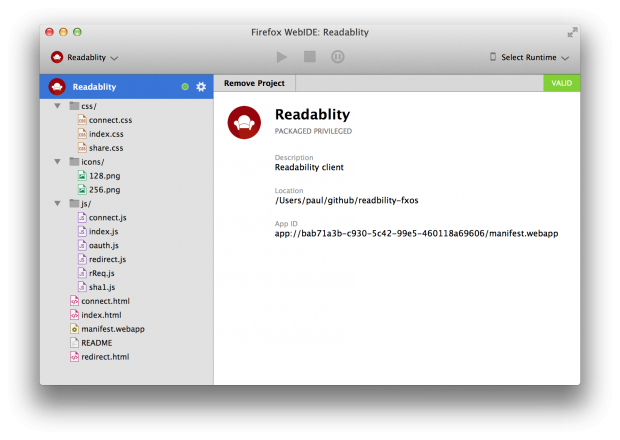Click the gear settings icon in project header
Viewport: 620px width, 440px height.
(x=201, y=87)
